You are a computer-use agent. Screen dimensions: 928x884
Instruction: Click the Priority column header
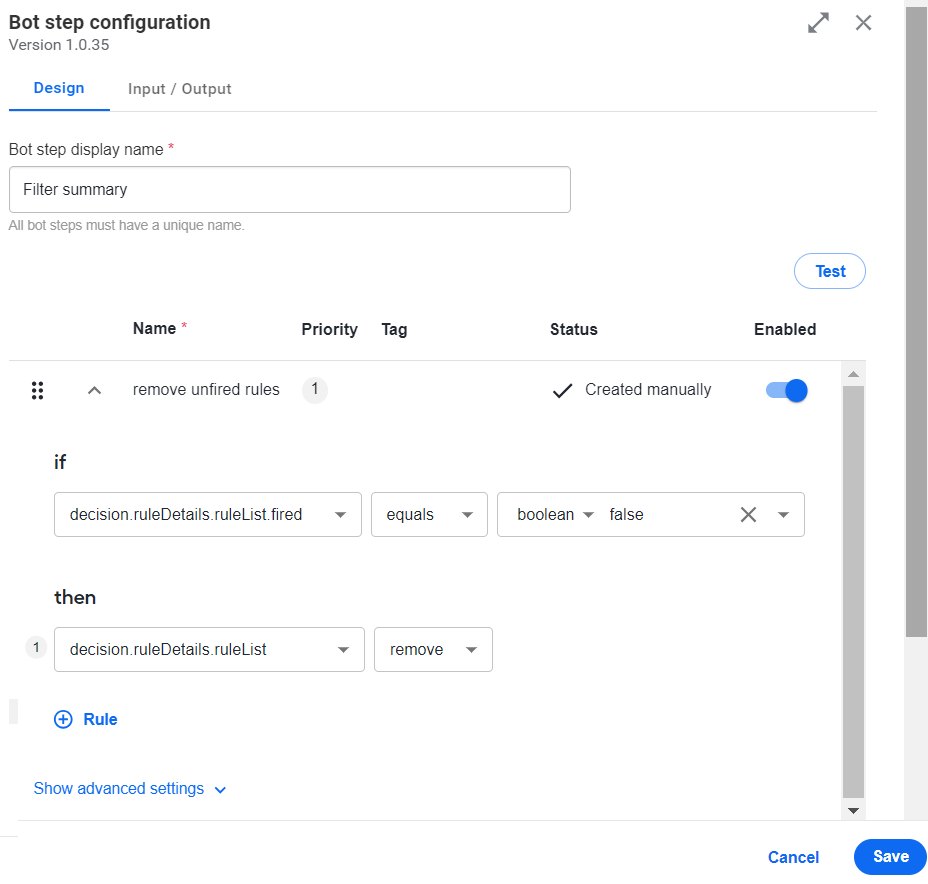(330, 330)
